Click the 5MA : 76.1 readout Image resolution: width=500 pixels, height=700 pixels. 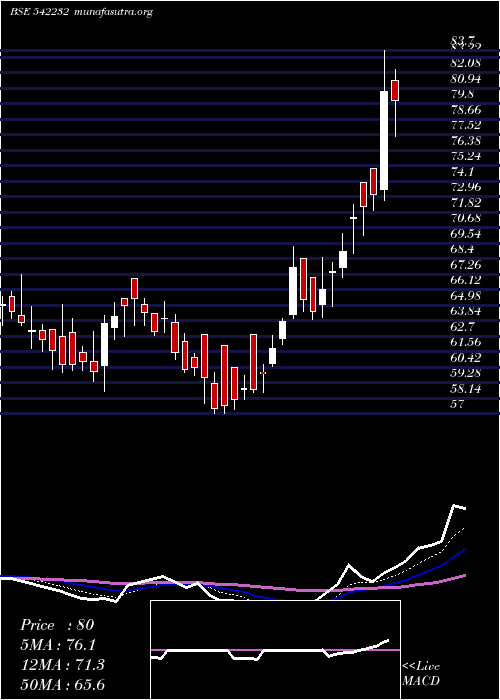[59, 645]
